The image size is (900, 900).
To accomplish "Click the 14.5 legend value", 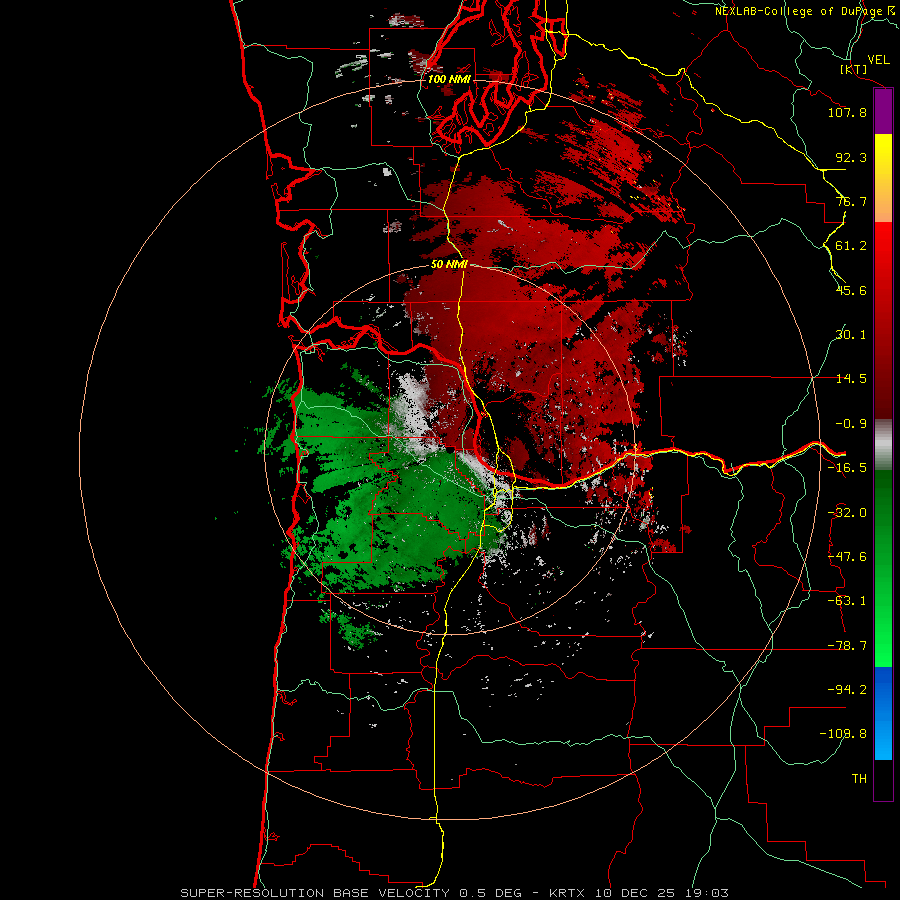I will [x=851, y=379].
